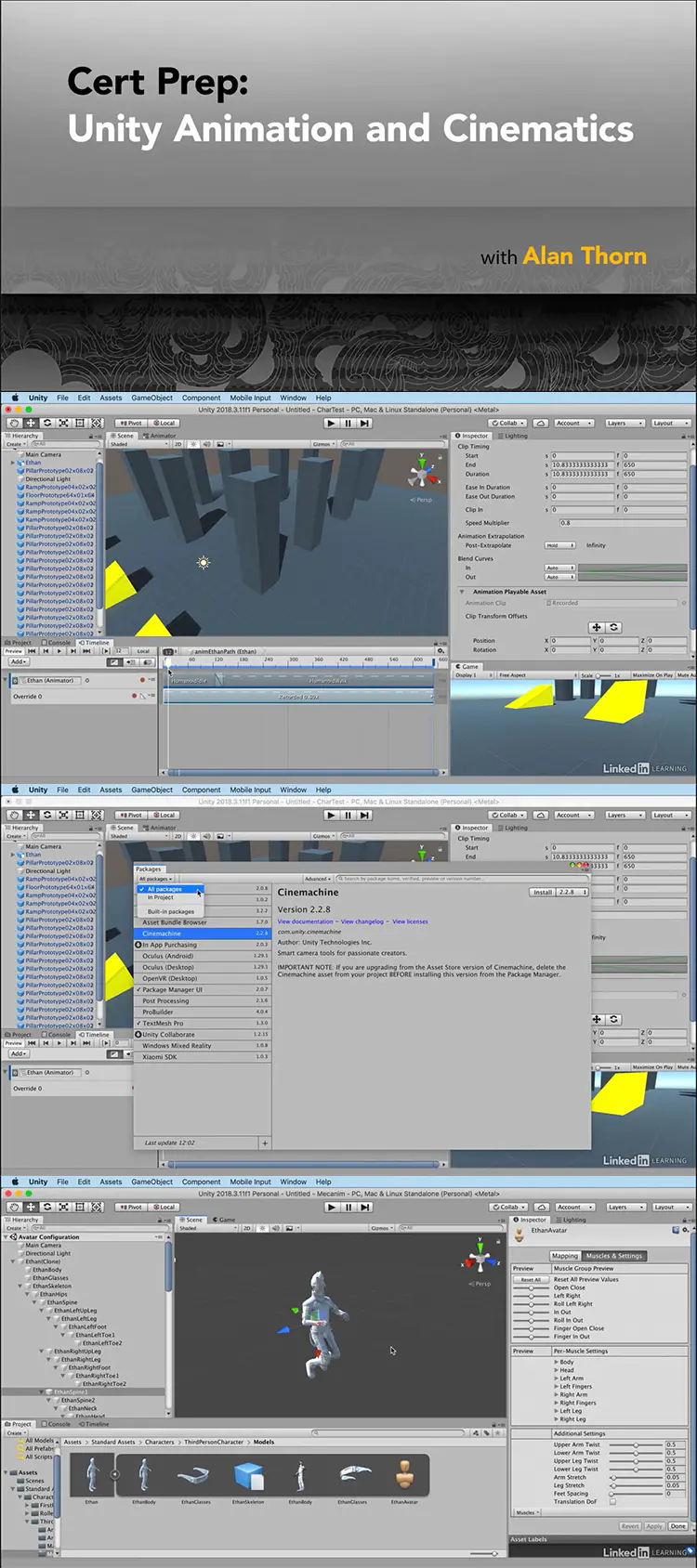
Task: Open GameObject menu in Timeline Unity window
Action: point(151,398)
